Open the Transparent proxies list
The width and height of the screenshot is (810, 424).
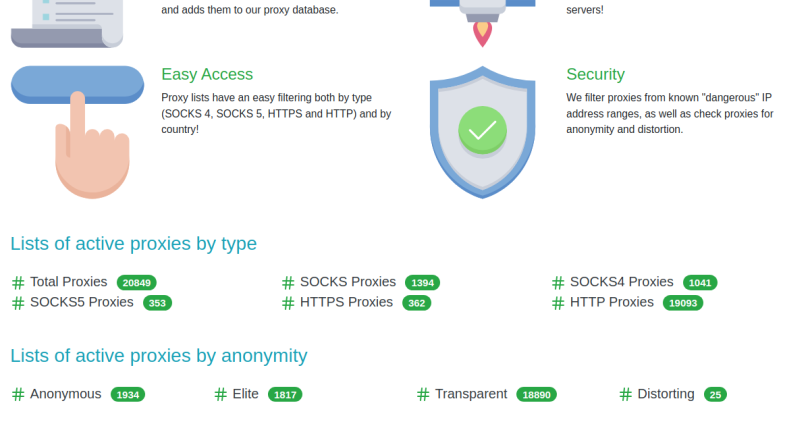coord(471,394)
